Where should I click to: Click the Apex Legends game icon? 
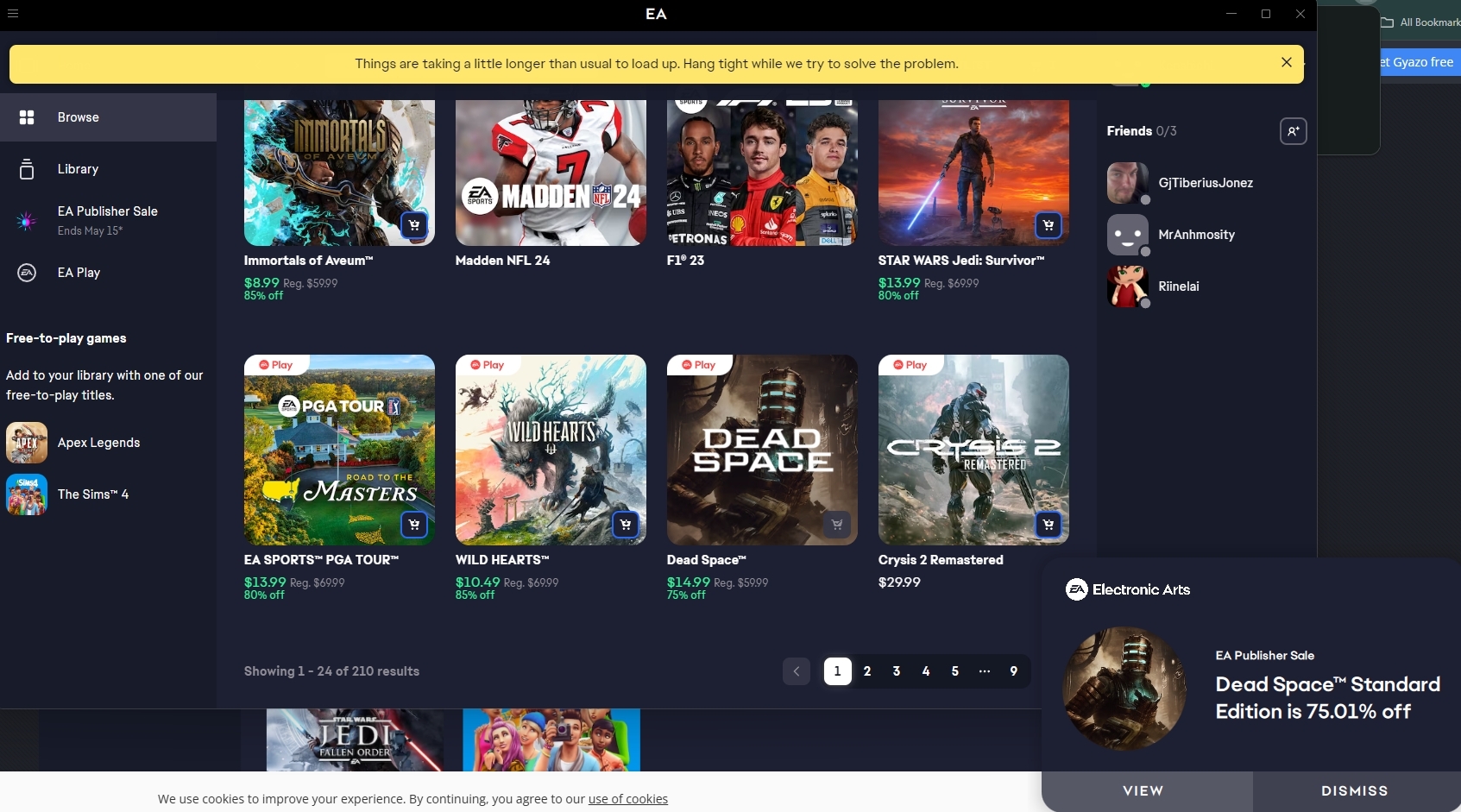pos(27,443)
